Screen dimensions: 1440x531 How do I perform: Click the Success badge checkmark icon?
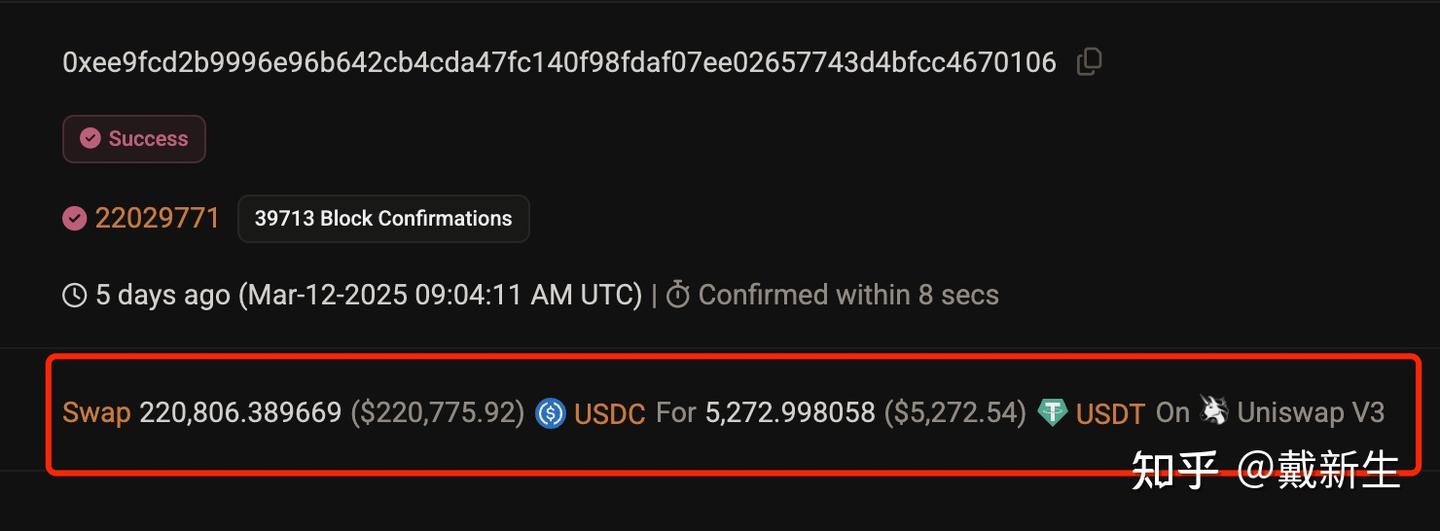coord(90,138)
